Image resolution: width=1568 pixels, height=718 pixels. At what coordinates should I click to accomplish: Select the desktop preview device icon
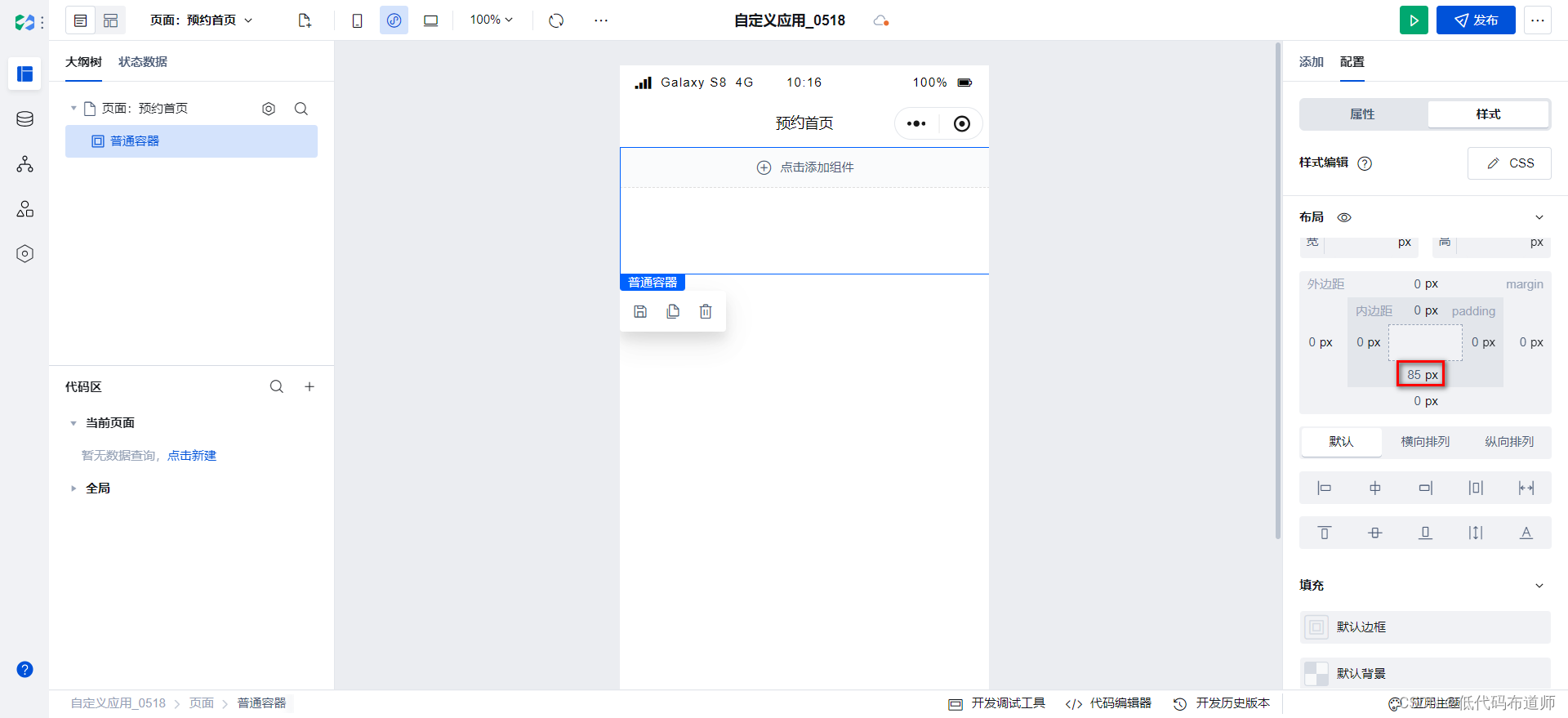pyautogui.click(x=430, y=20)
